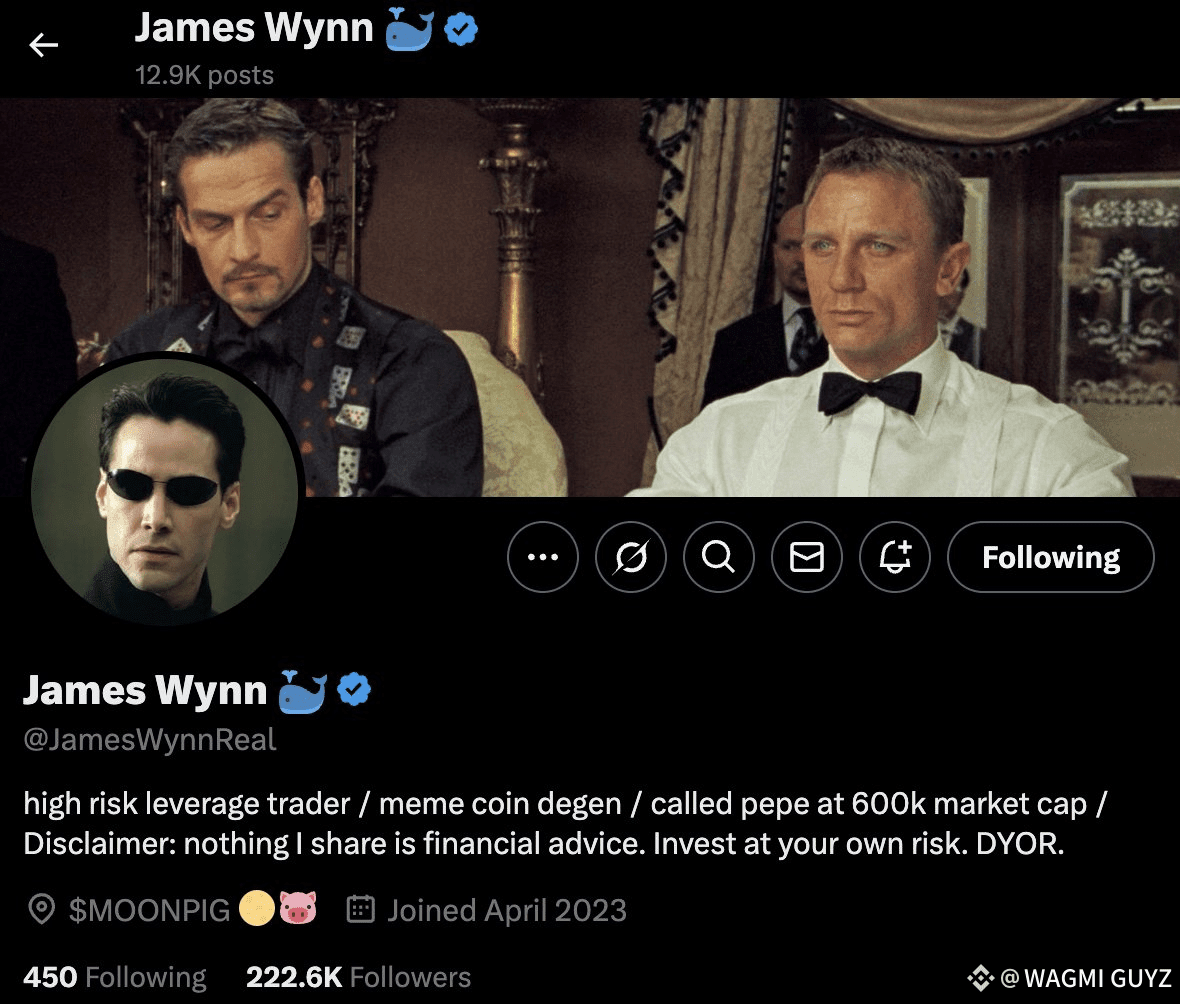
Task: Click the whale emoji beside bottom name
Action: coord(303,691)
